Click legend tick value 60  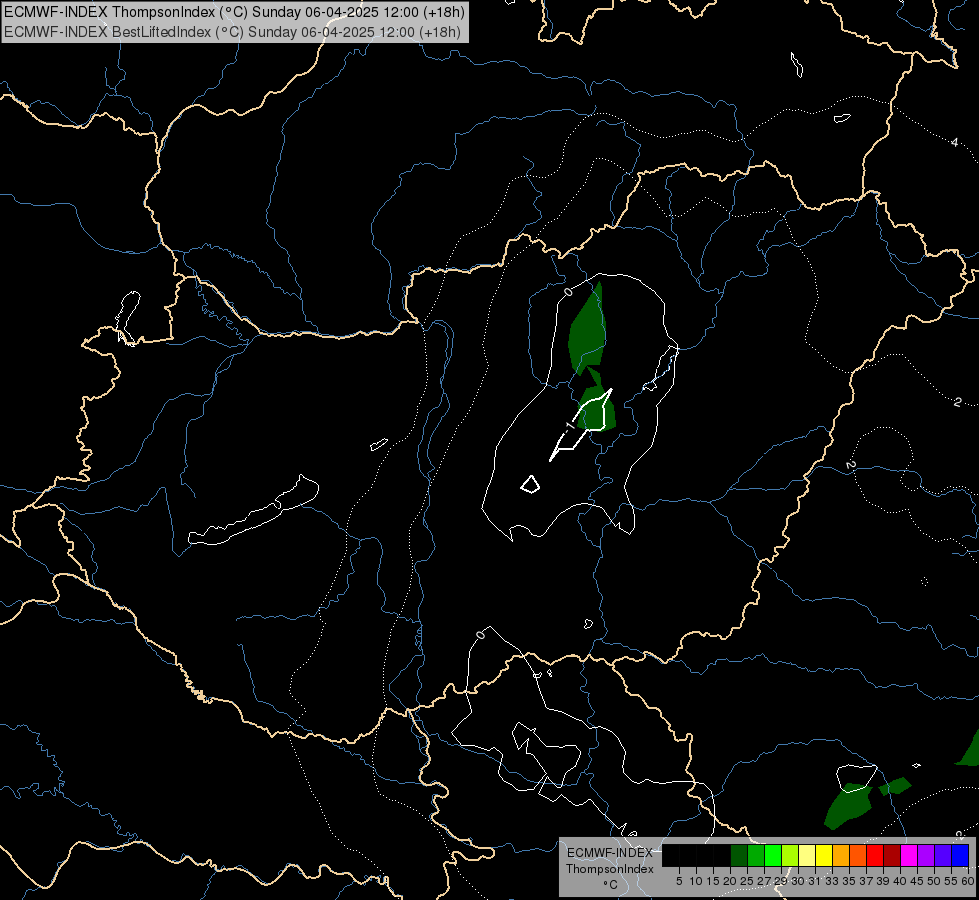tap(968, 881)
